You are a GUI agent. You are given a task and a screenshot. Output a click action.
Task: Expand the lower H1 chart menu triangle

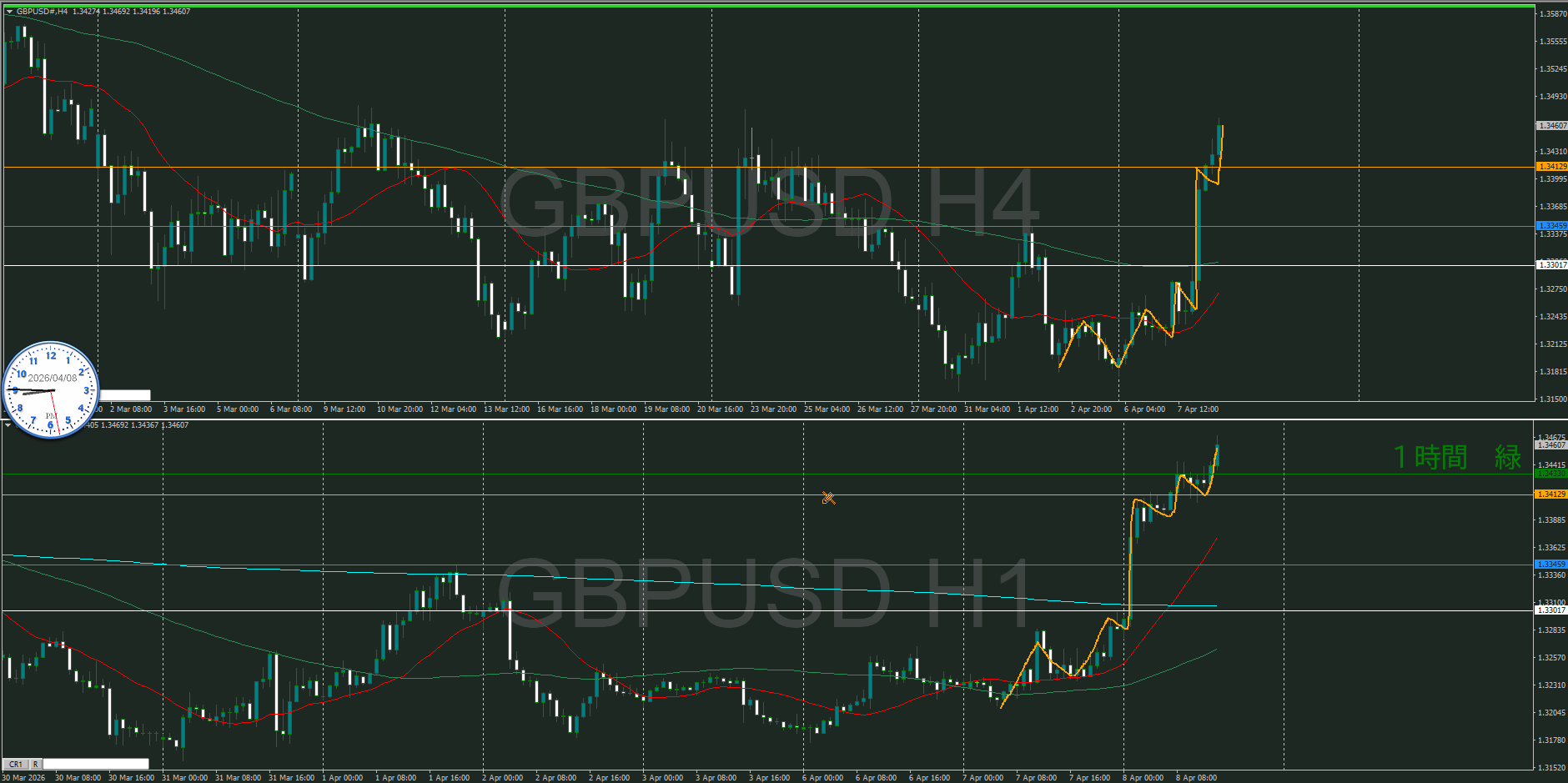pyautogui.click(x=8, y=425)
